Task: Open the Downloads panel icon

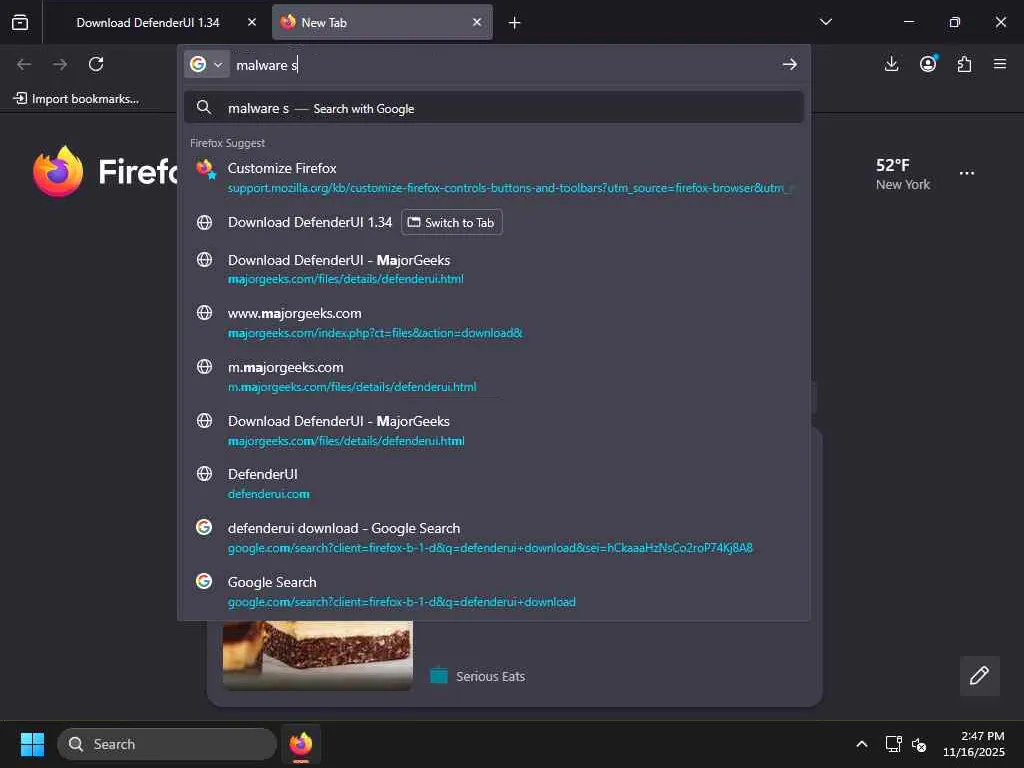Action: [x=891, y=64]
